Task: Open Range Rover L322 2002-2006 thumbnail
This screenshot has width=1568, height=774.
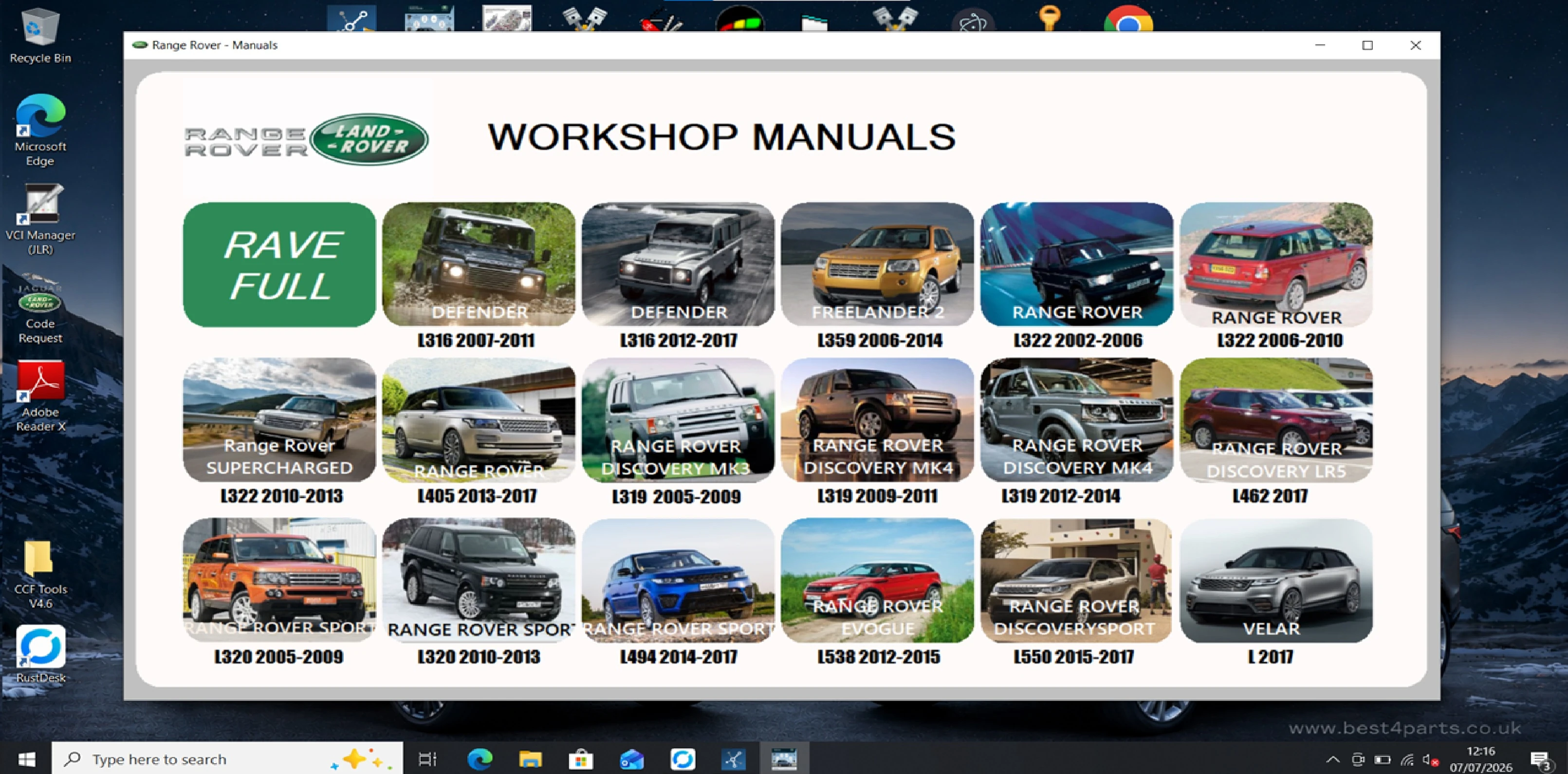Action: click(x=1077, y=265)
